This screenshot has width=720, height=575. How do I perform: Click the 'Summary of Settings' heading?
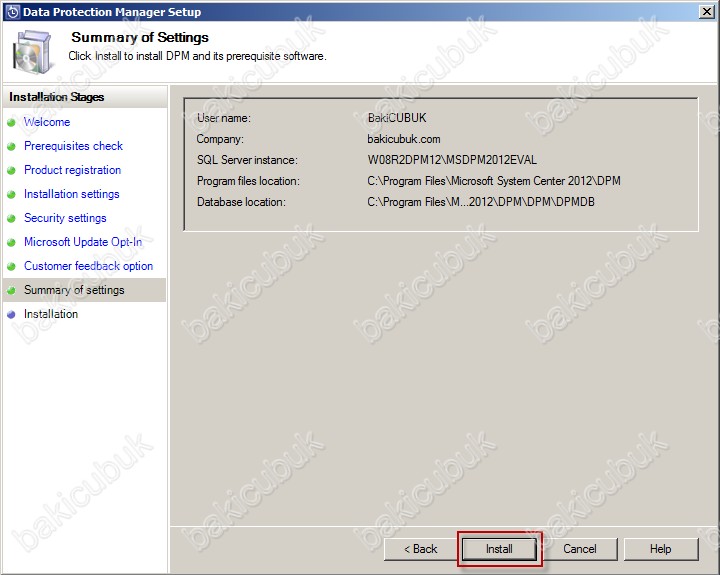coord(140,37)
